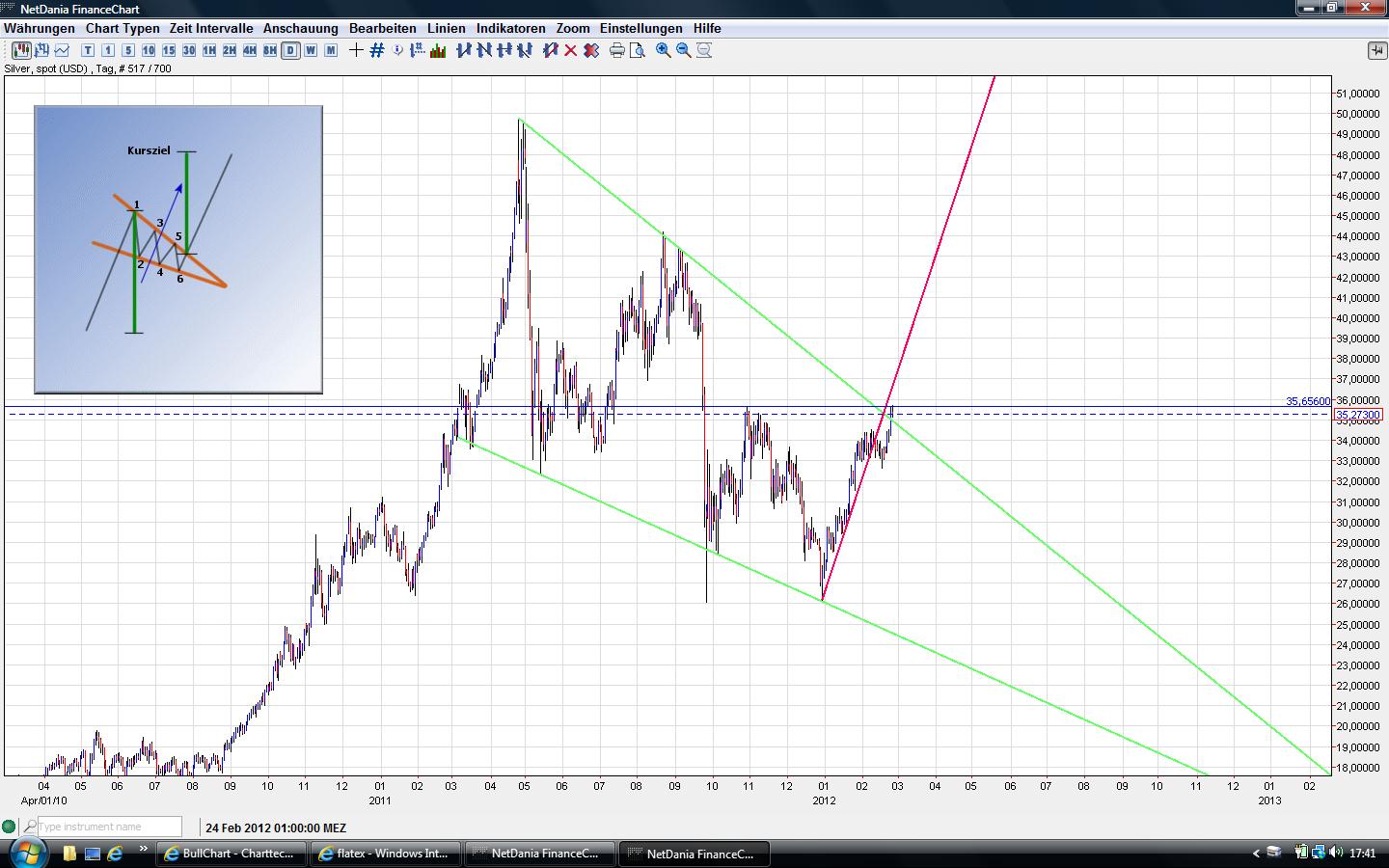Click the grid hash icon

(x=377, y=50)
